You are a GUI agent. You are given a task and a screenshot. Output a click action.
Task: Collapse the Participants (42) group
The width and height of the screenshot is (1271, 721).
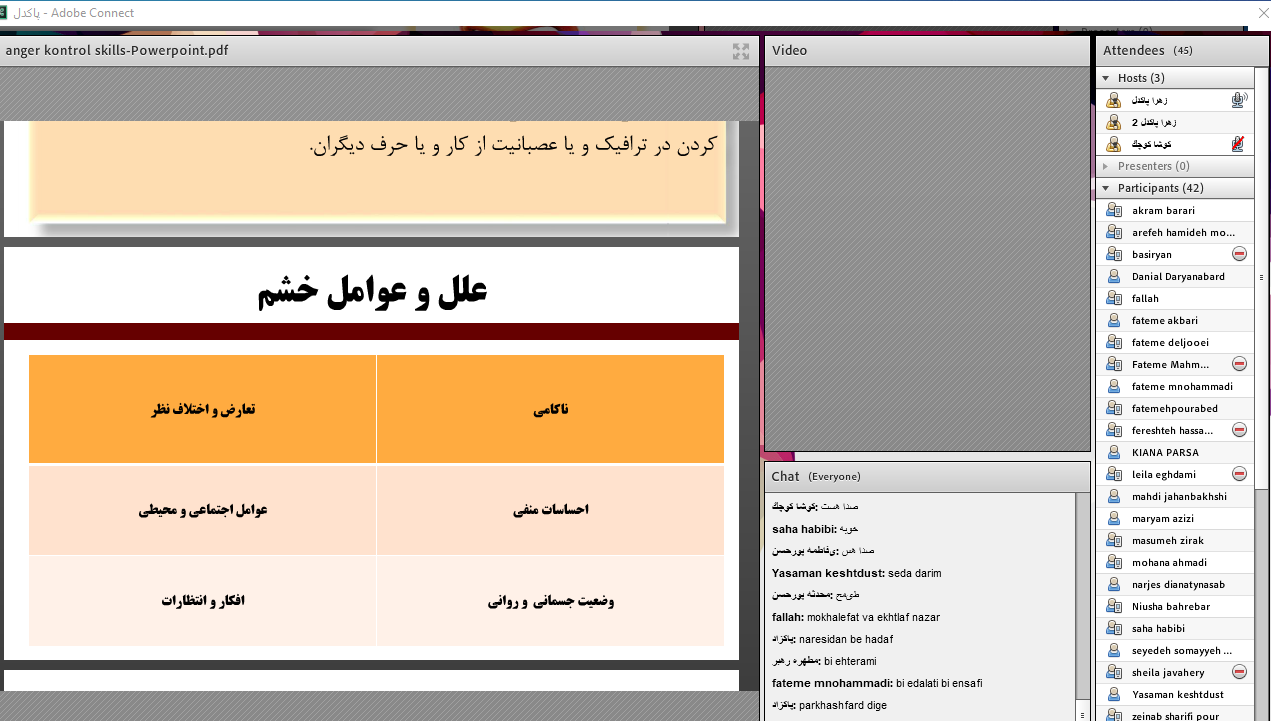point(1106,188)
